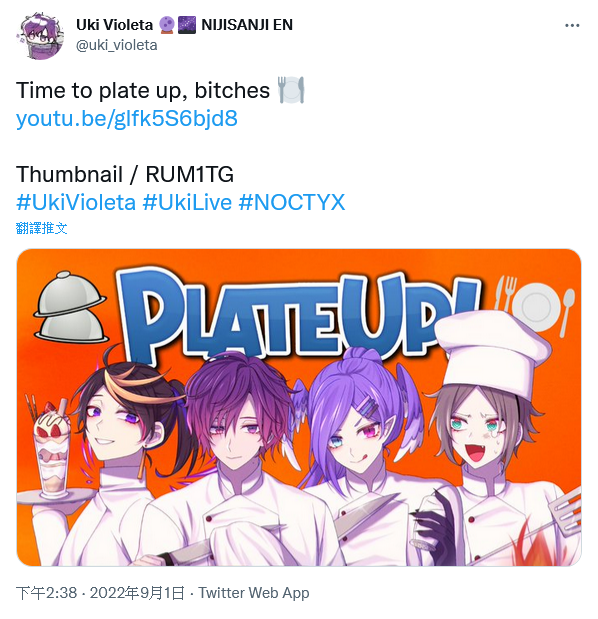Click the PlateUp! logo in the thumbnail
The image size is (598, 619).
coord(299,314)
